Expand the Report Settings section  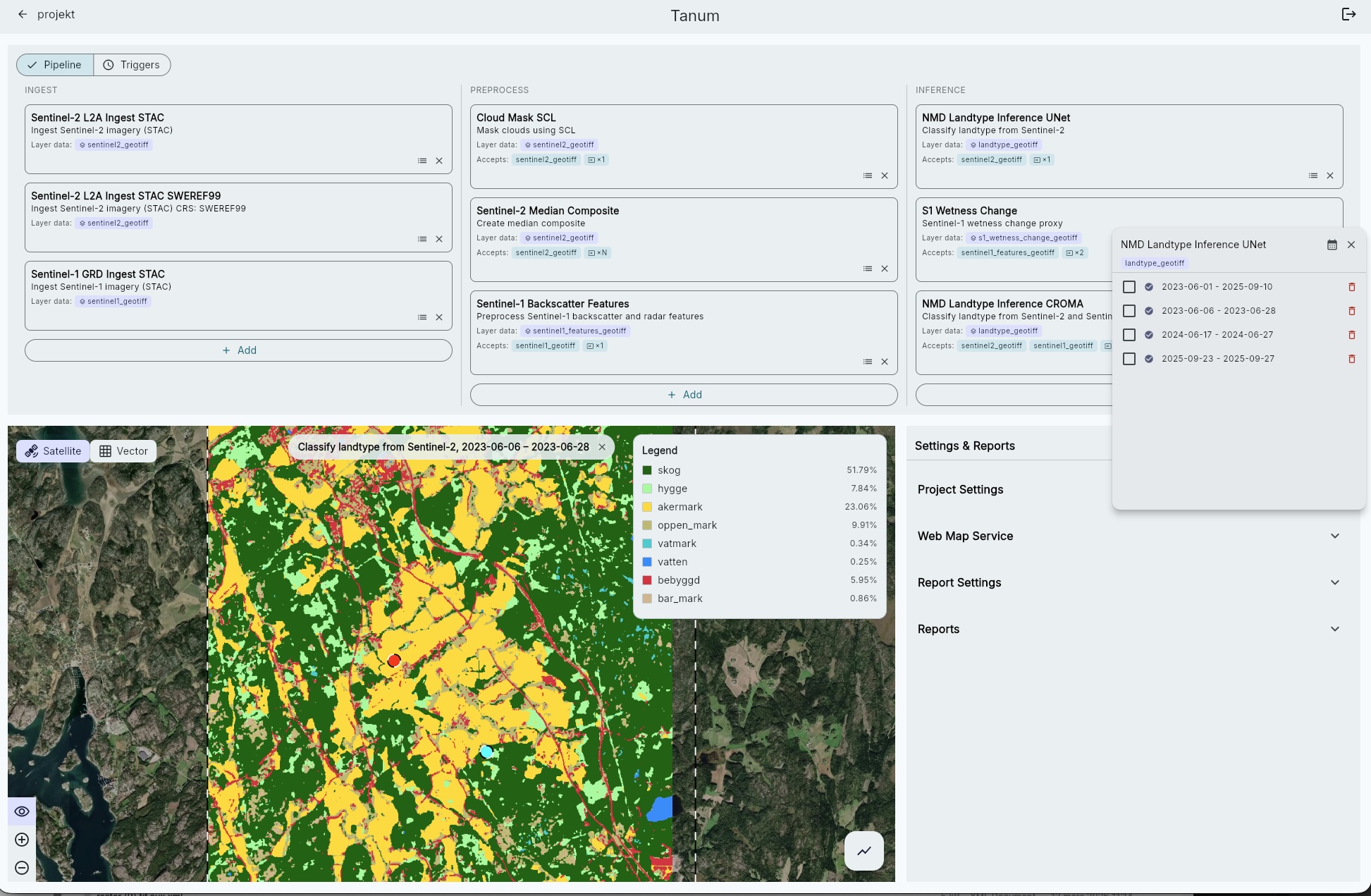(1334, 582)
